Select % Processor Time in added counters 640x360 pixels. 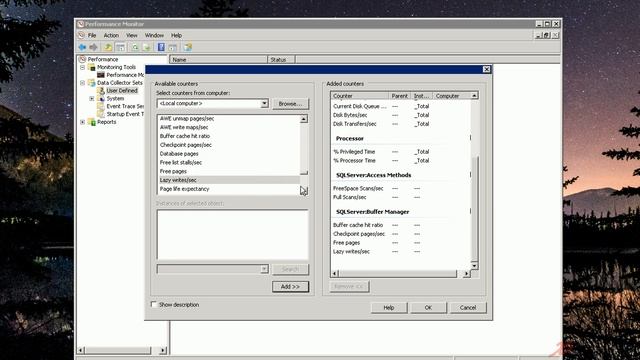401,160
